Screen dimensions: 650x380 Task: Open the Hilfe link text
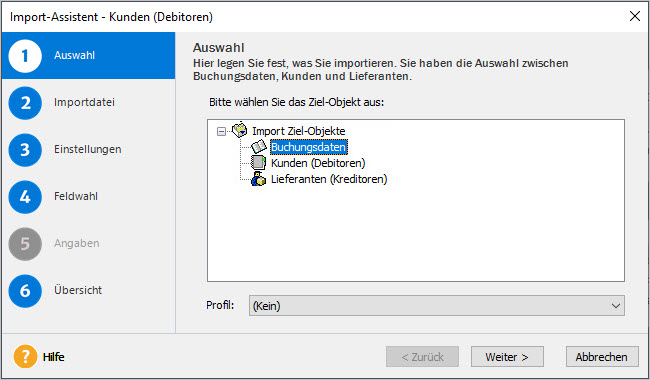coord(53,357)
